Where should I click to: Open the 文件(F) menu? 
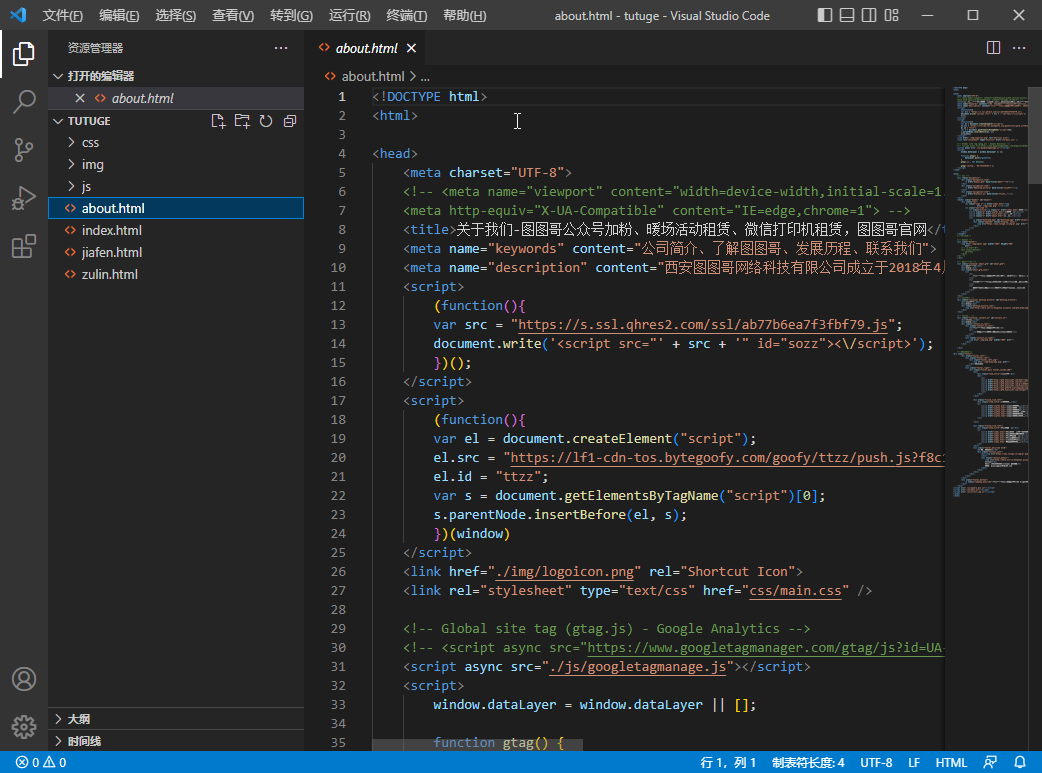pyautogui.click(x=63, y=16)
